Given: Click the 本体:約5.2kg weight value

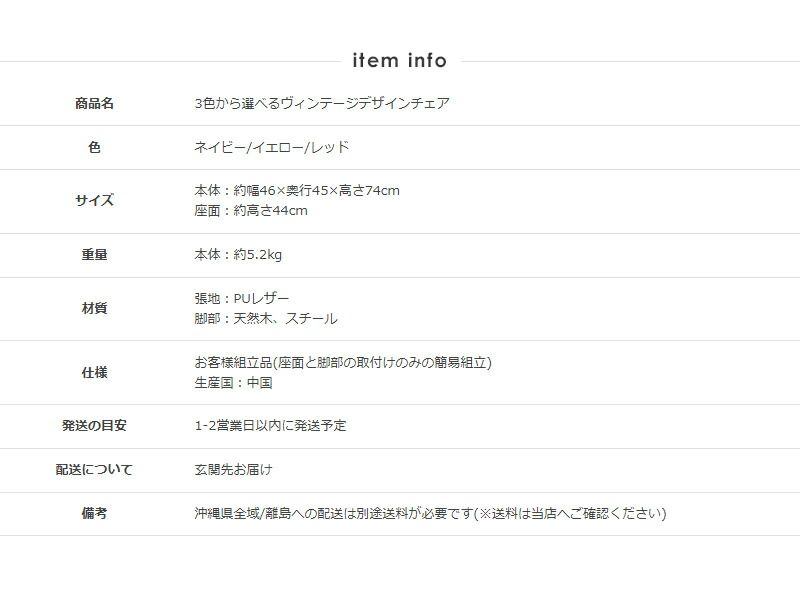Looking at the screenshot, I should pos(238,255).
